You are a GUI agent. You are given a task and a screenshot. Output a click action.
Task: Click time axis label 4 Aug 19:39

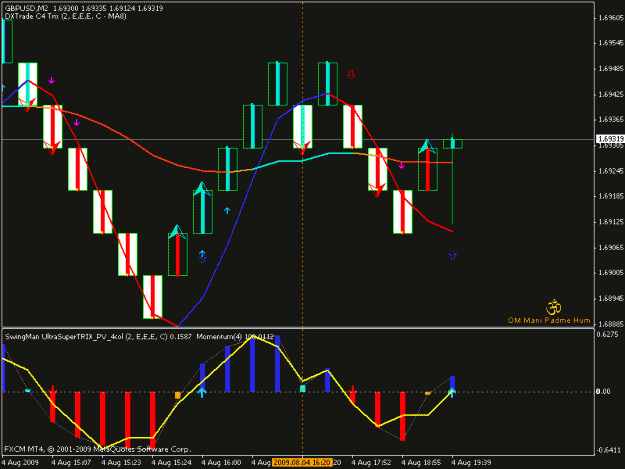(x=471, y=463)
